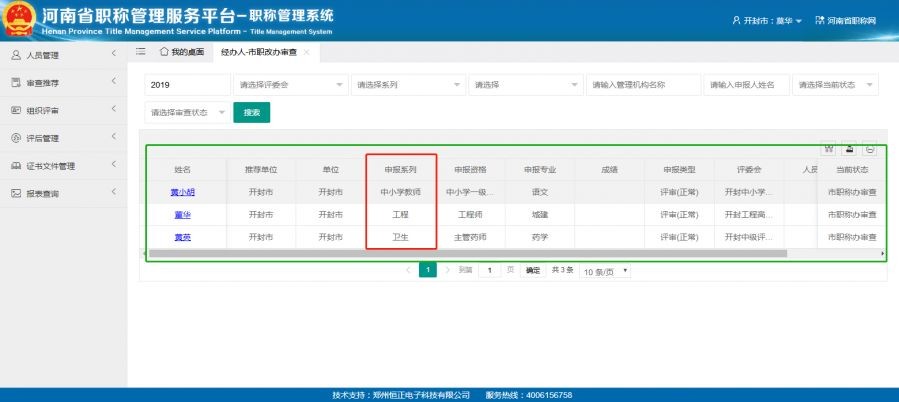Click the scrollbar right arrow of table

coord(882,253)
